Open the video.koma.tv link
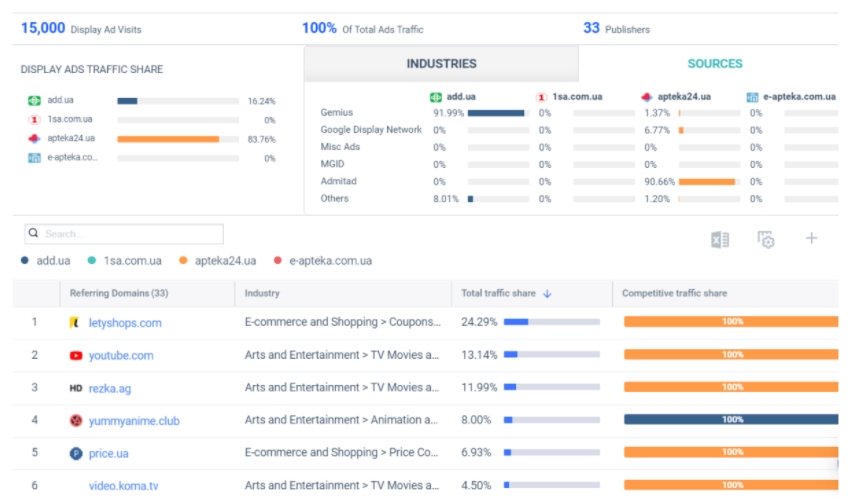858x503 pixels. [124, 486]
